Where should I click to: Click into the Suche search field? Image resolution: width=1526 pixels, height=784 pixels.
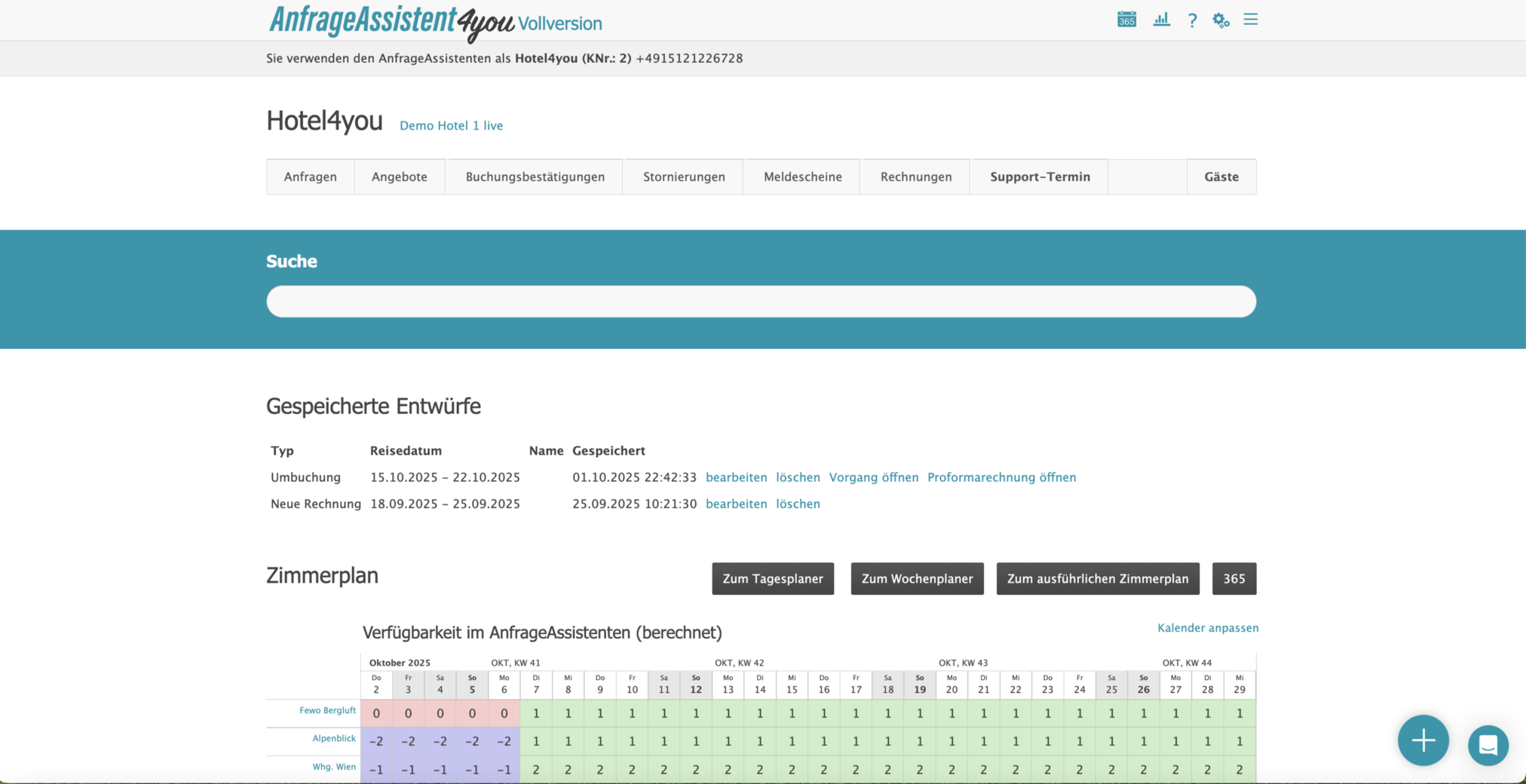tap(761, 302)
